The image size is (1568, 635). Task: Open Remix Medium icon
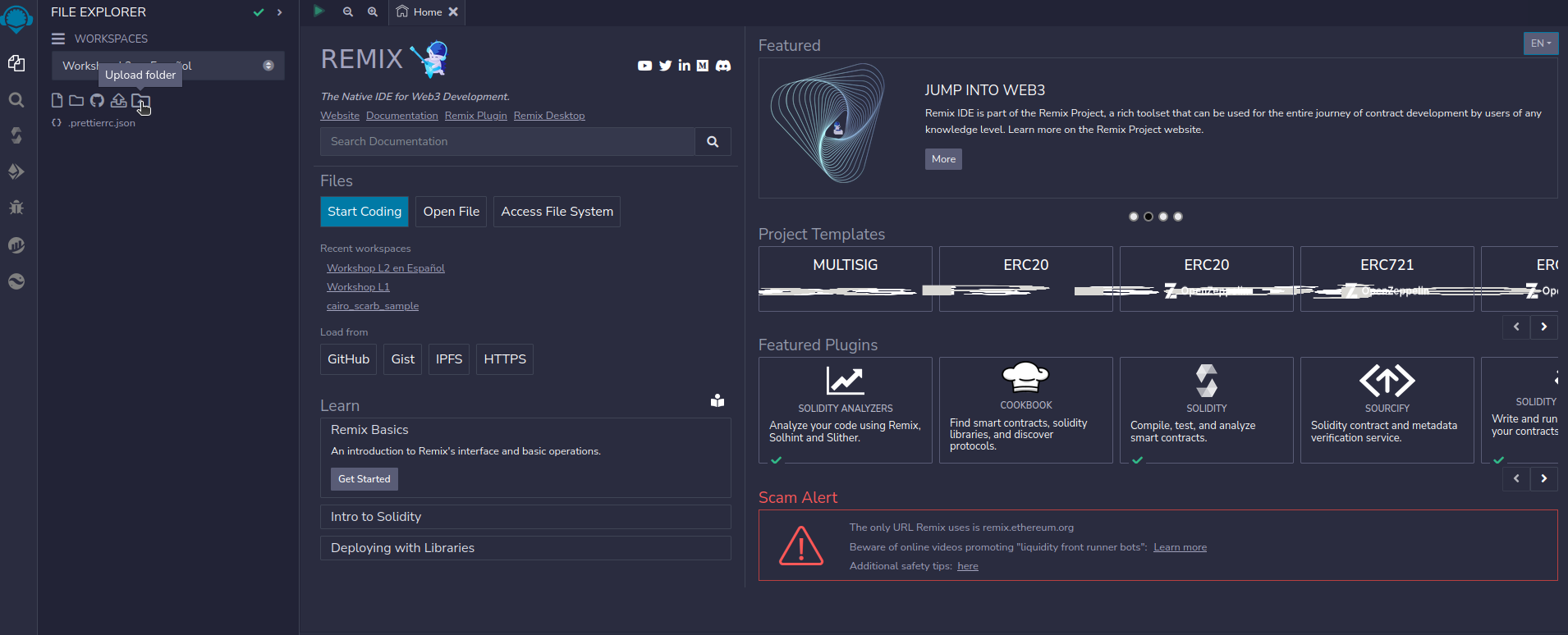click(703, 66)
